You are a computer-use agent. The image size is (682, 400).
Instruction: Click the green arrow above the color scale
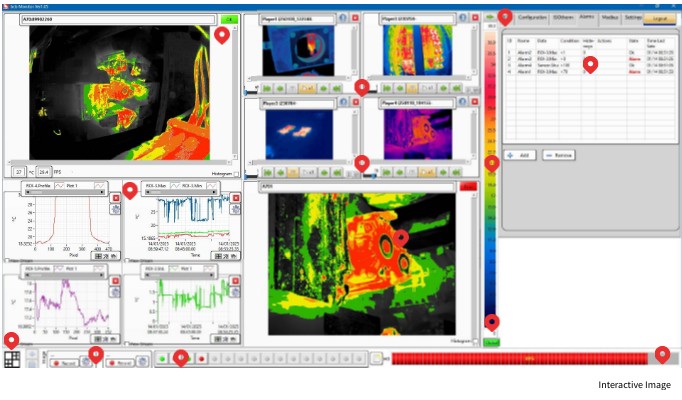click(490, 18)
